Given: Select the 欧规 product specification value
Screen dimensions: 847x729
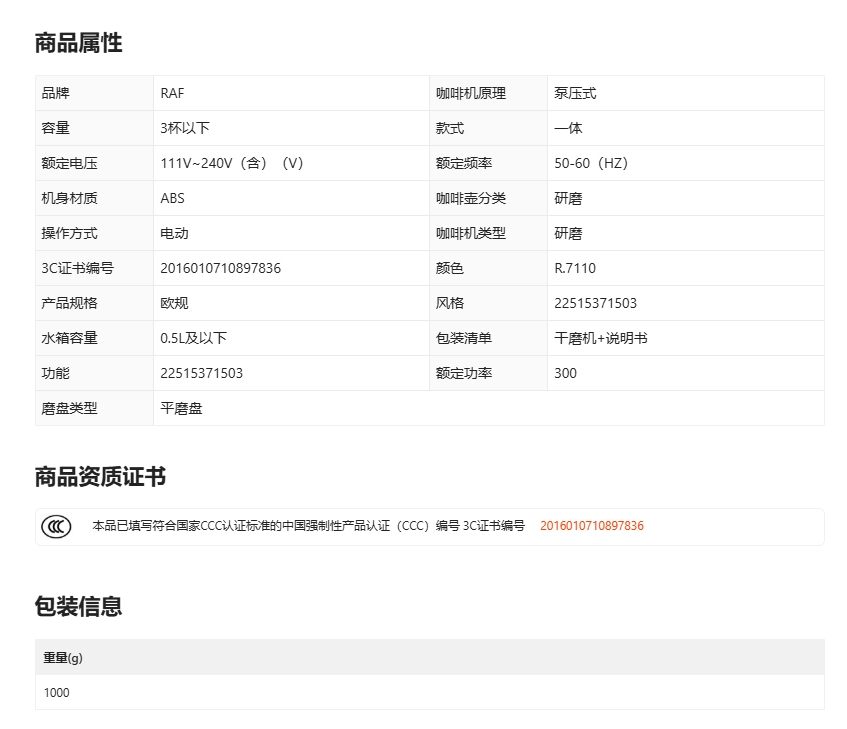Looking at the screenshot, I should tap(174, 303).
